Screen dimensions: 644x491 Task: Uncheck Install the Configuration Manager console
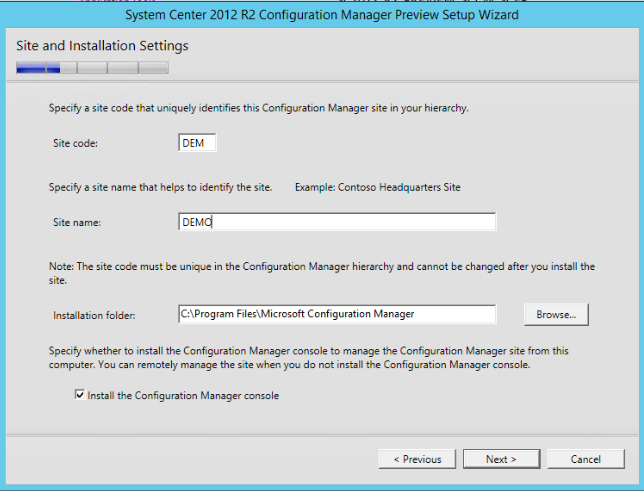[x=80, y=396]
